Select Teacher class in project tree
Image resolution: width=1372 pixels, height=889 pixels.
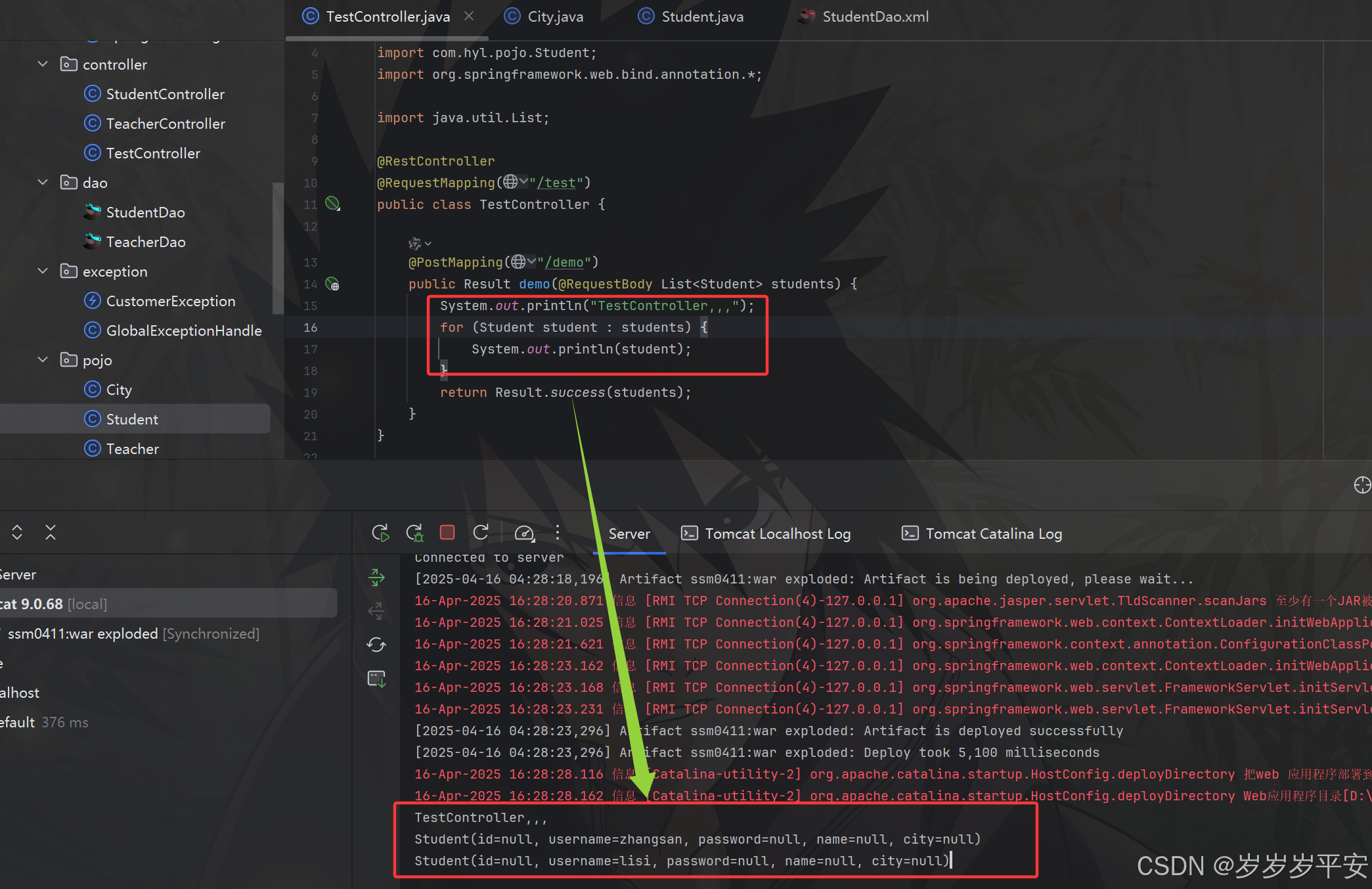tap(132, 449)
